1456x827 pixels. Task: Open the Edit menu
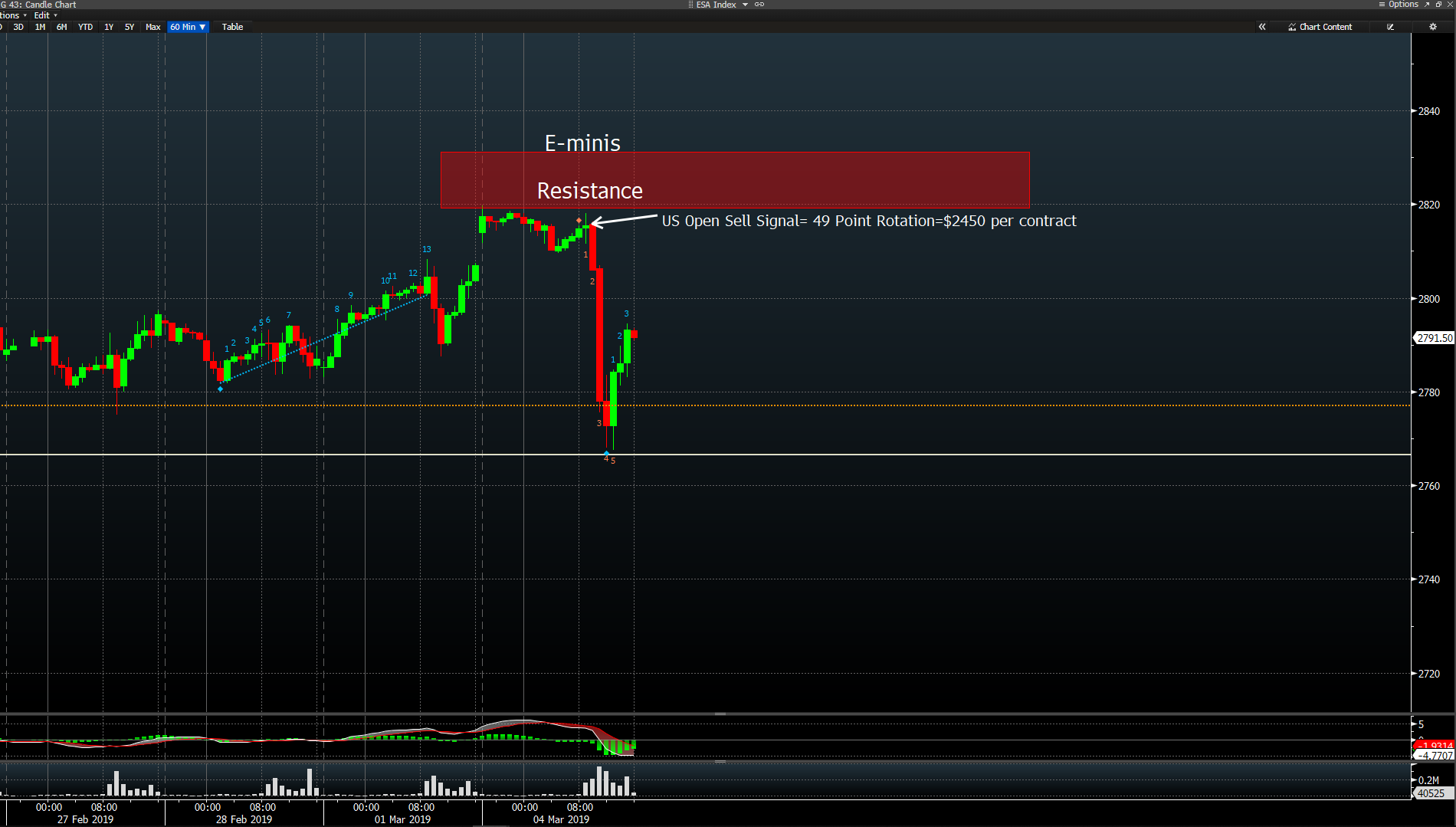(45, 15)
